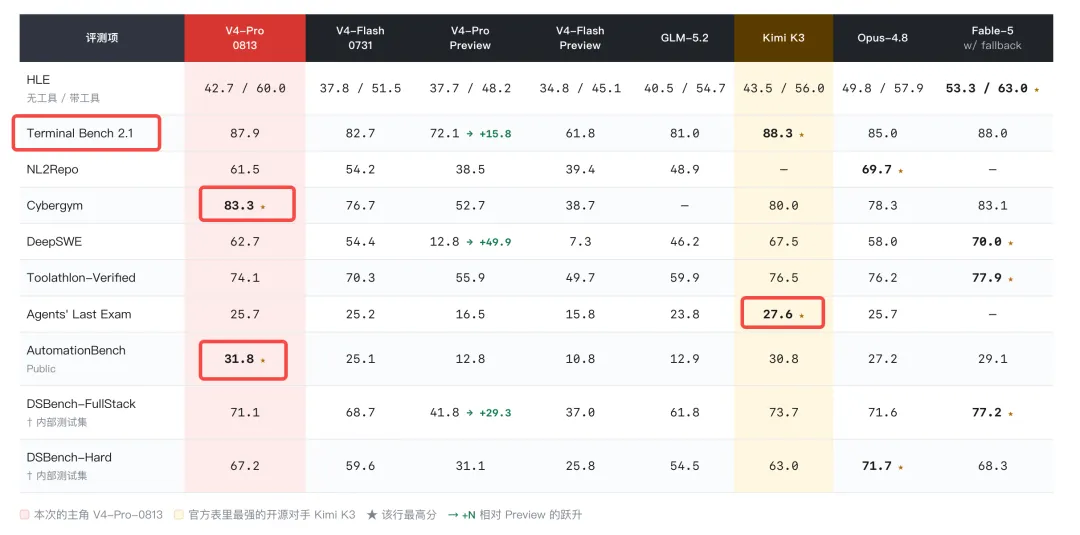Select the Fable-5 w/ fallback column header

pos(992,38)
